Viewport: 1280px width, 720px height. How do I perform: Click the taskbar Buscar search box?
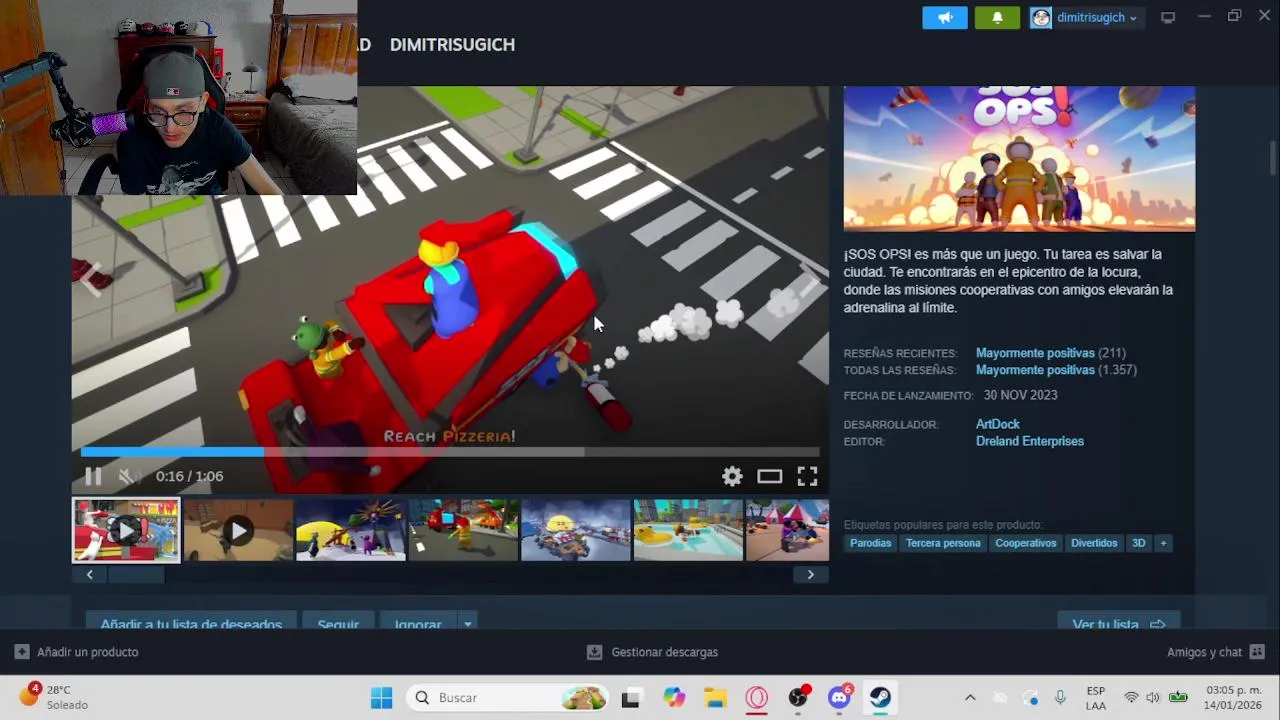click(509, 698)
